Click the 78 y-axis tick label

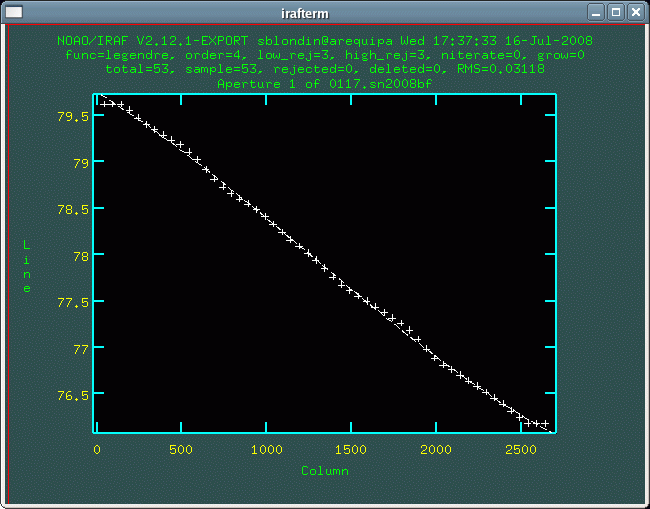tap(80, 255)
